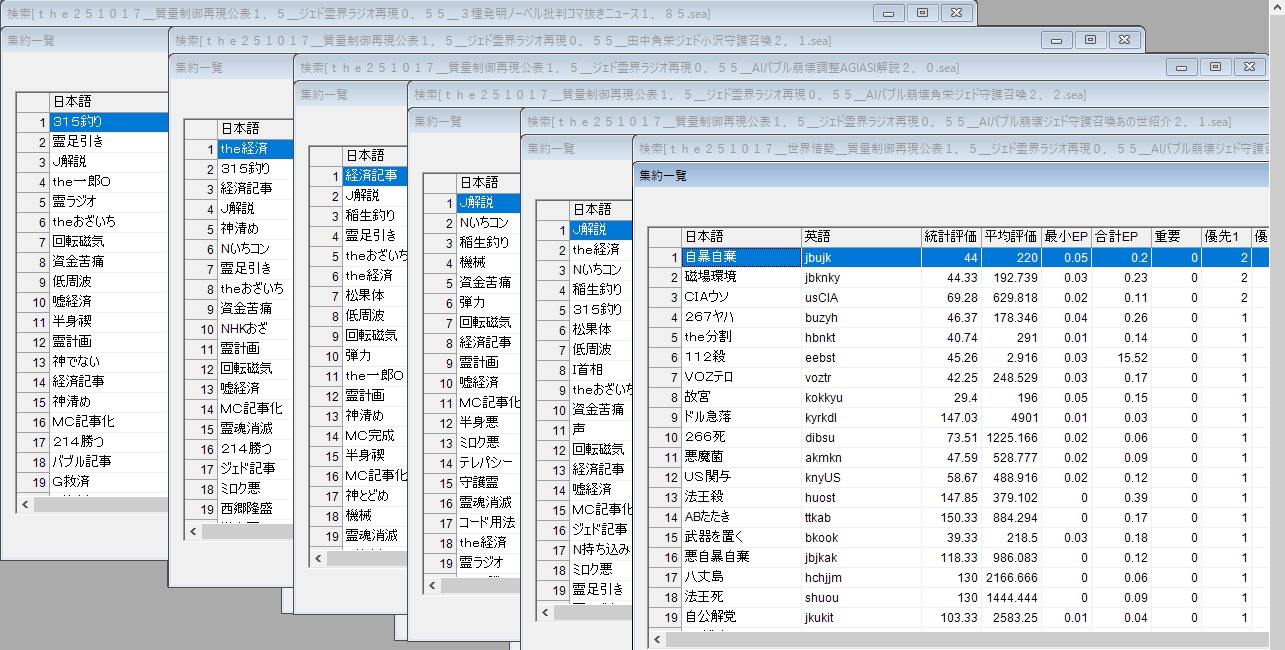Select the 西郷隆盛 entry

point(246,508)
